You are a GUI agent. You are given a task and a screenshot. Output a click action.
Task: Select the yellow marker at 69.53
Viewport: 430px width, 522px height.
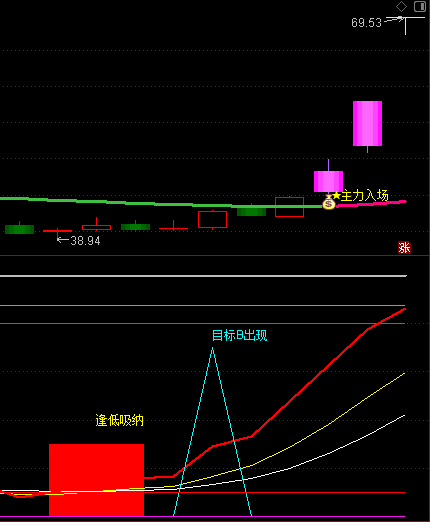[x=406, y=26]
